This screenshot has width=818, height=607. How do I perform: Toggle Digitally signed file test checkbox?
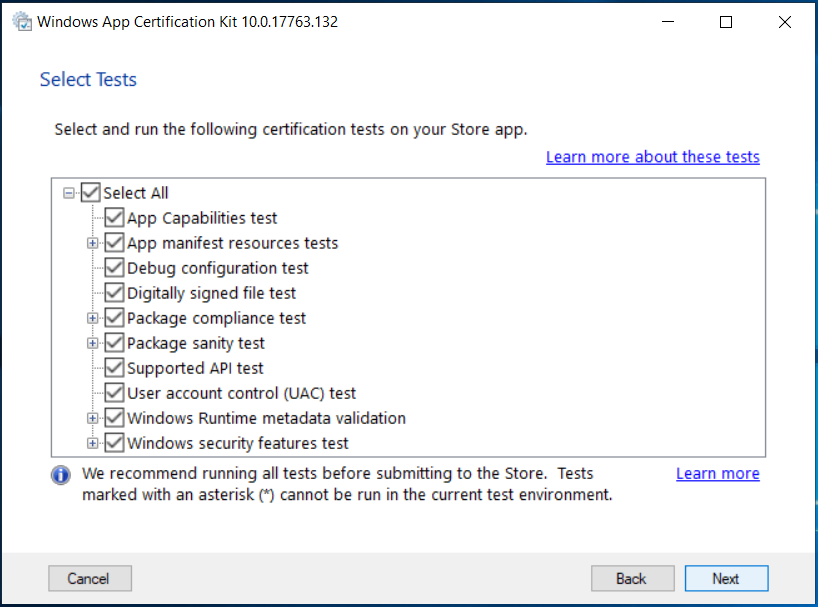(114, 293)
